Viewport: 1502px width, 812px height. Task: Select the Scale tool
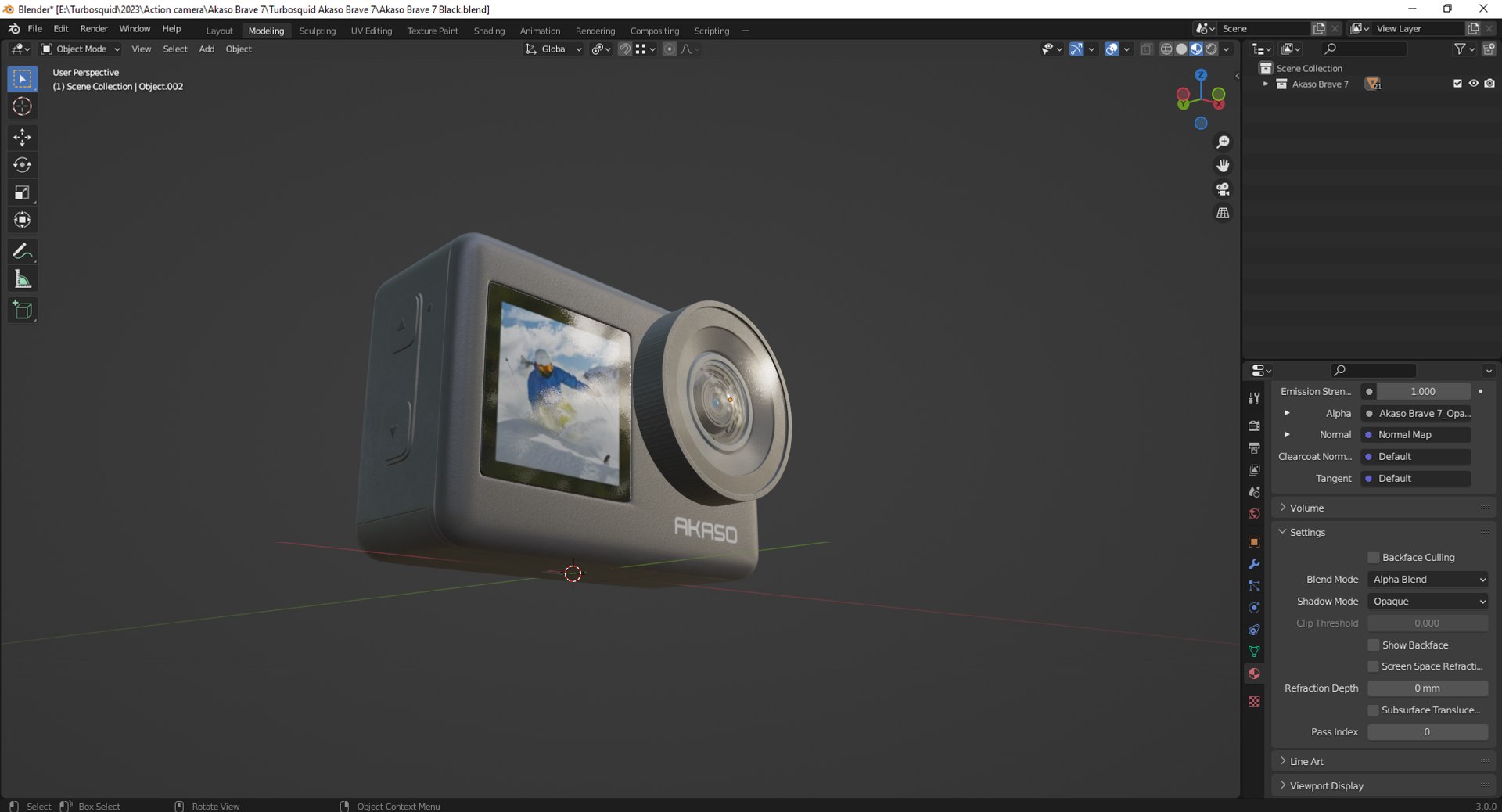click(x=22, y=192)
